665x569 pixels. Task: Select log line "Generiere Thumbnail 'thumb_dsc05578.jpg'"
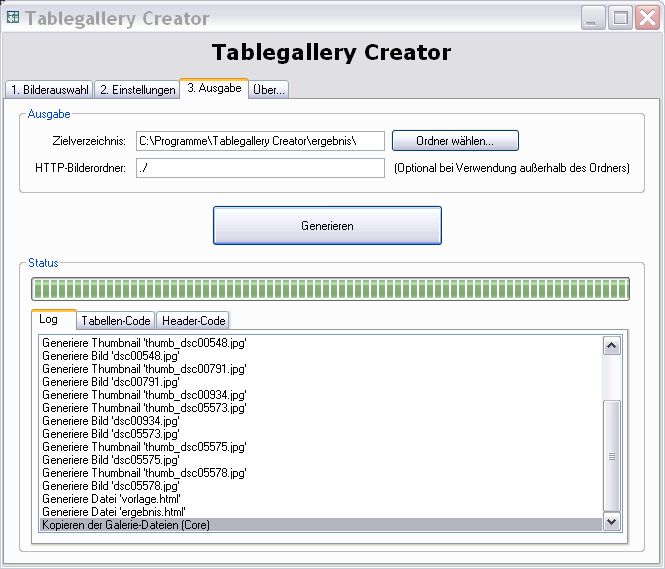(x=321, y=473)
